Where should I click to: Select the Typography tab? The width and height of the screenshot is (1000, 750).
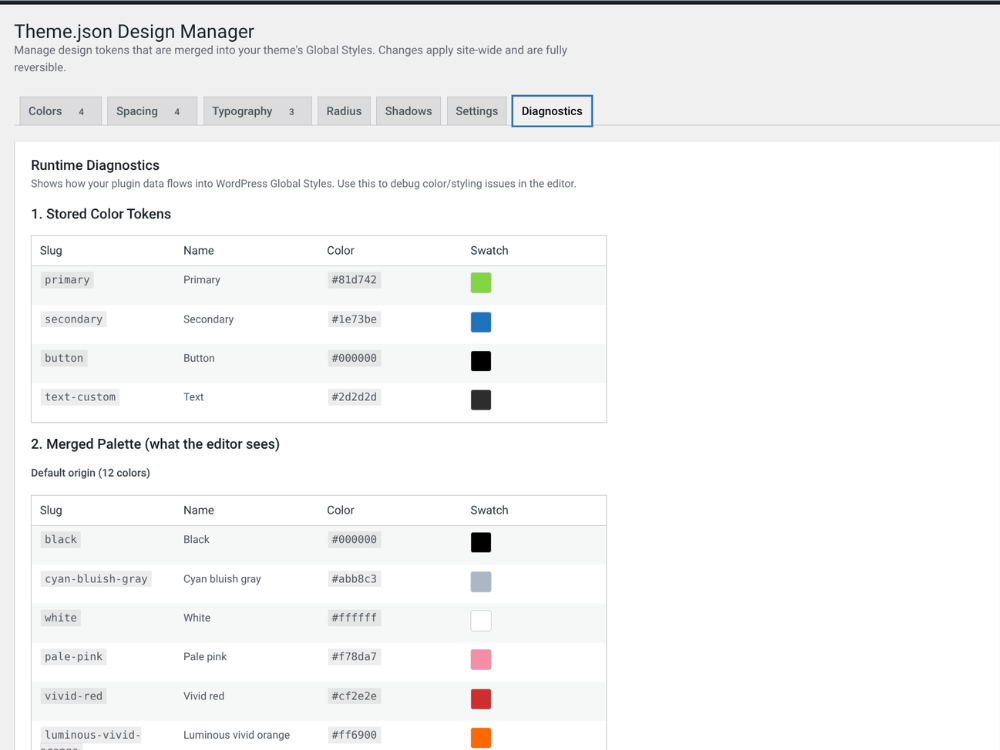coord(244,111)
